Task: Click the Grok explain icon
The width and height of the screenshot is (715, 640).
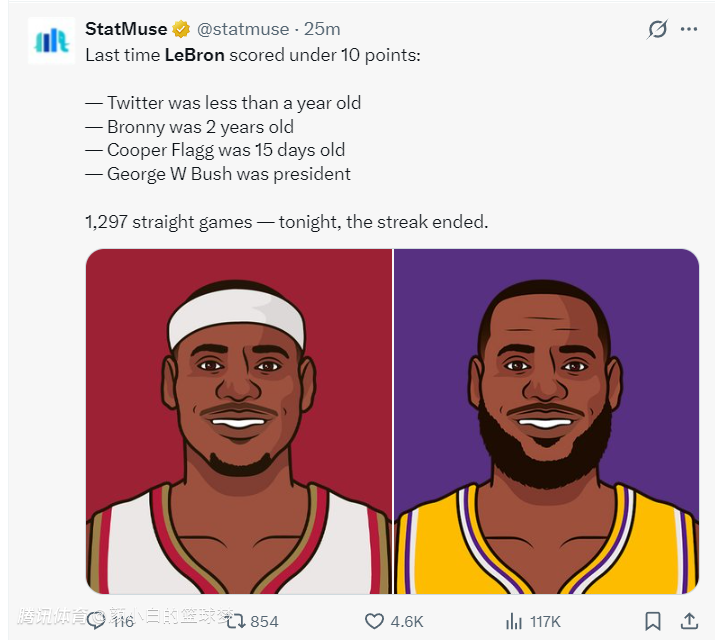Action: point(657,29)
